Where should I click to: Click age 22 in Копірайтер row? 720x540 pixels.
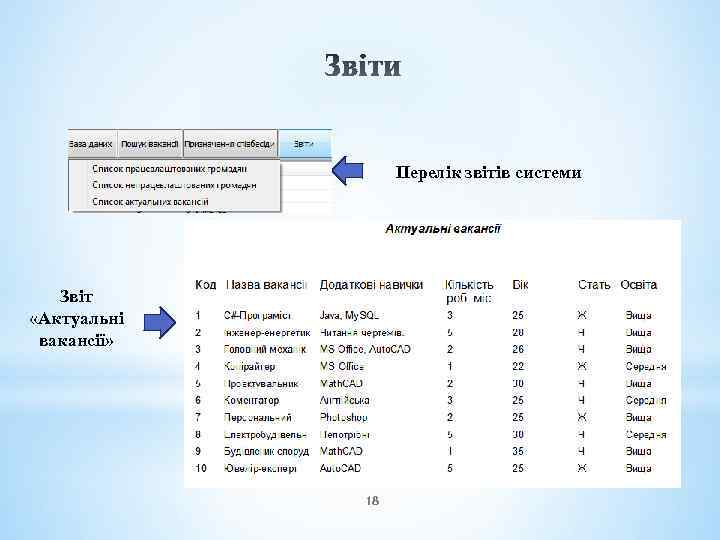pyautogui.click(x=518, y=366)
